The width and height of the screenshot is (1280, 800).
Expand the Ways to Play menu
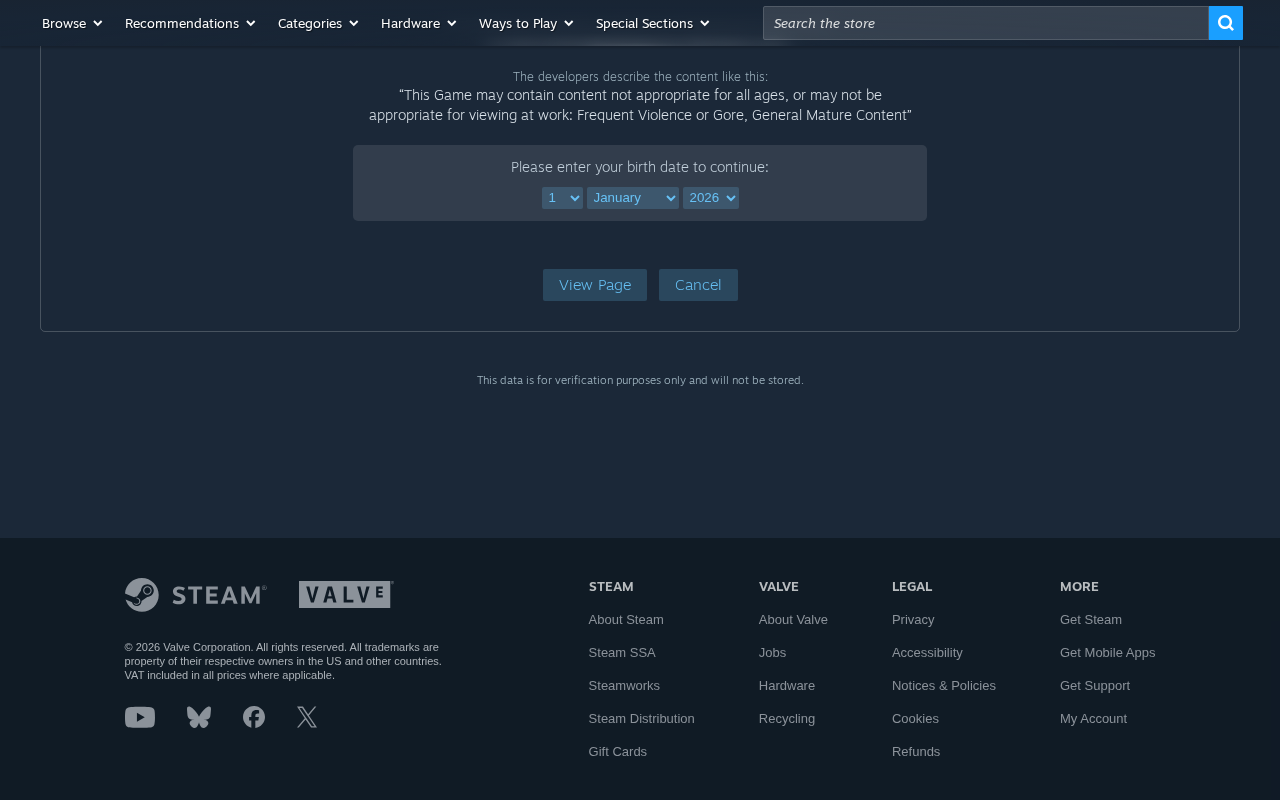click(x=526, y=23)
